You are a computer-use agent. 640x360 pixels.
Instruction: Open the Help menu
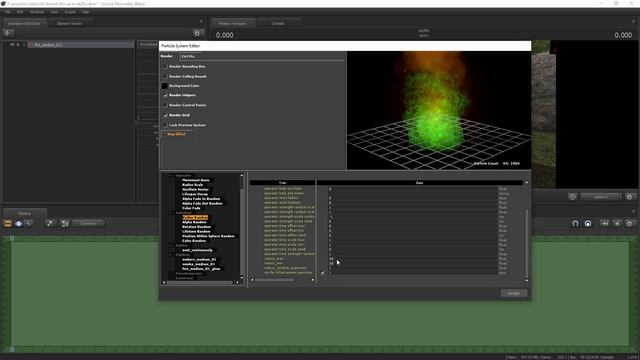tap(85, 12)
